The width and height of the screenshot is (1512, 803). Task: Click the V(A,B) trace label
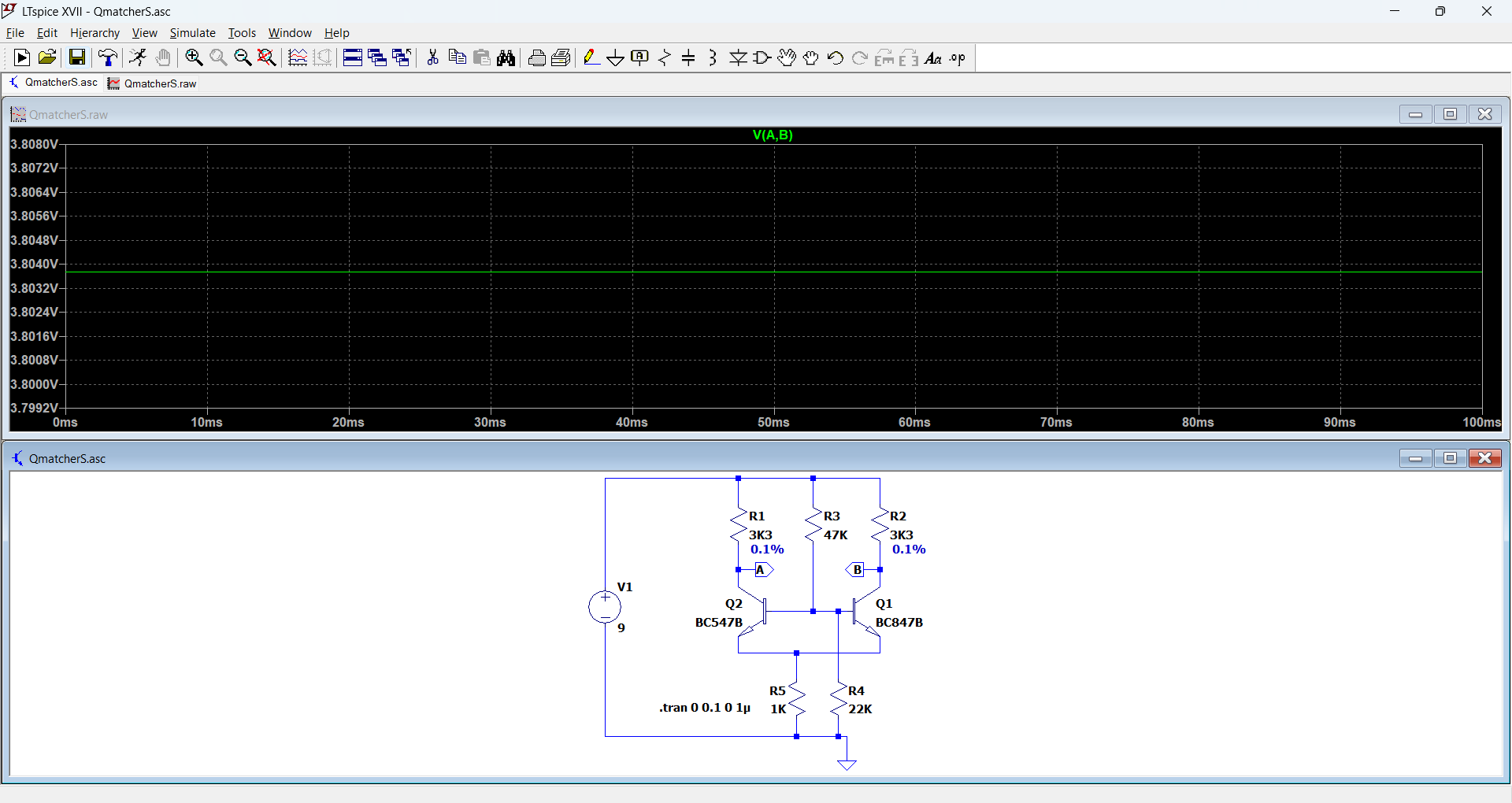click(773, 135)
